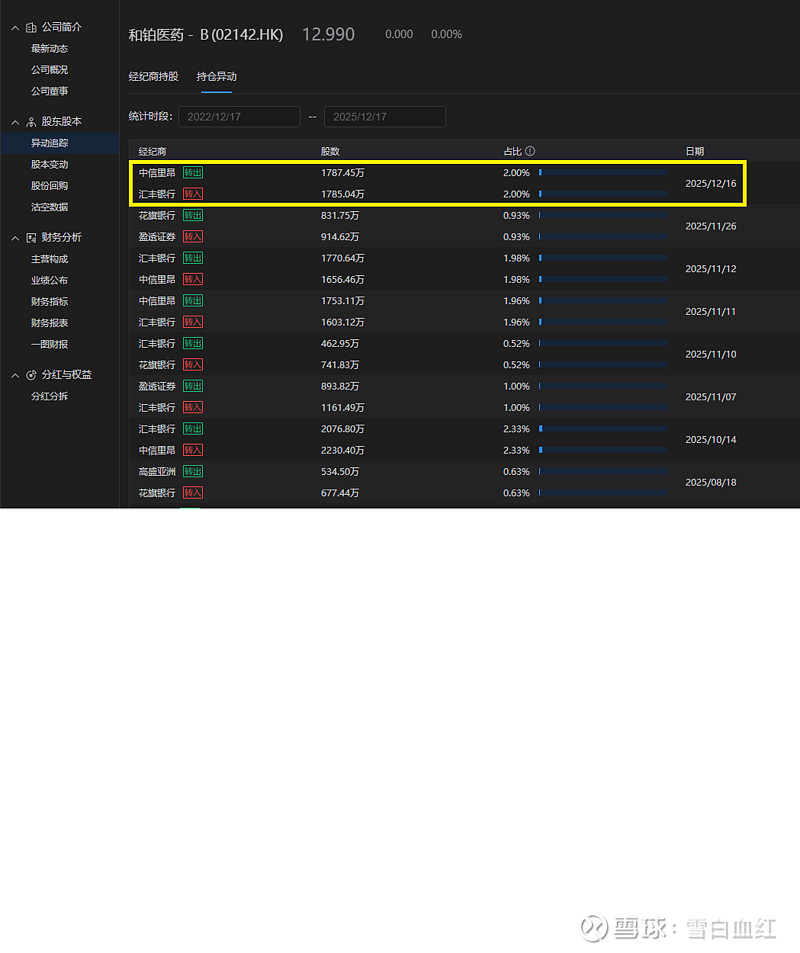The width and height of the screenshot is (800, 953).
Task: Open 股本变动 in the sidebar
Action: point(49,165)
